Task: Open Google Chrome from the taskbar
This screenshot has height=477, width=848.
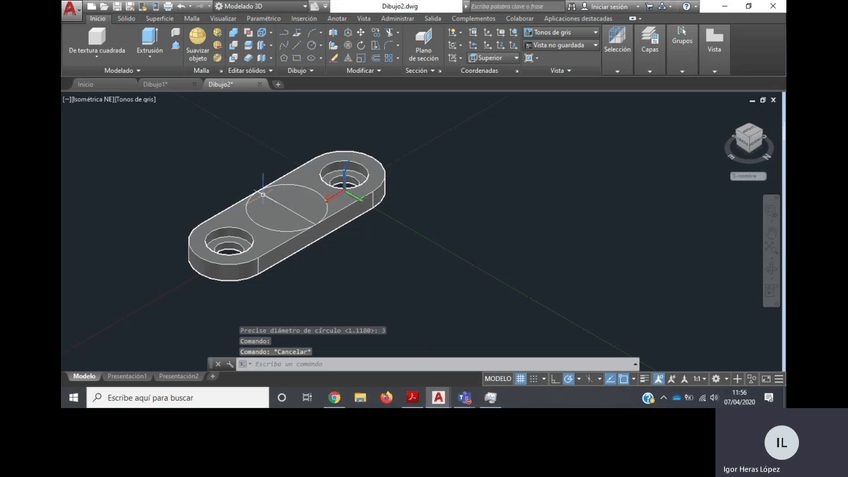Action: point(334,397)
